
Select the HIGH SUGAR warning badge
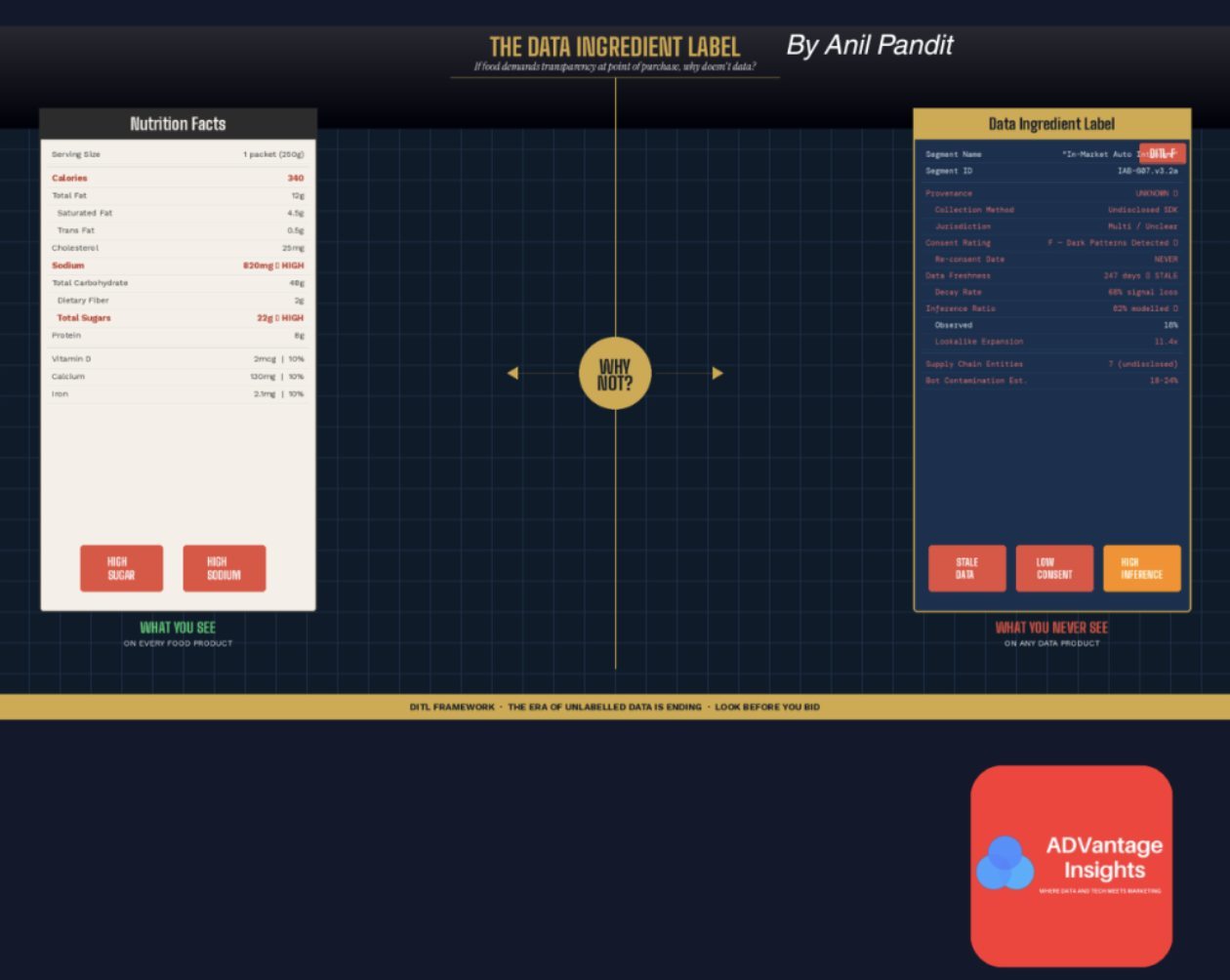click(x=121, y=568)
